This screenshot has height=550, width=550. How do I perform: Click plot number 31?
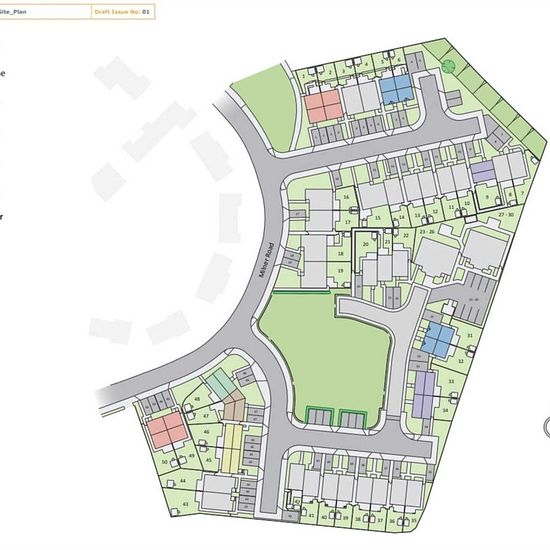(470, 336)
